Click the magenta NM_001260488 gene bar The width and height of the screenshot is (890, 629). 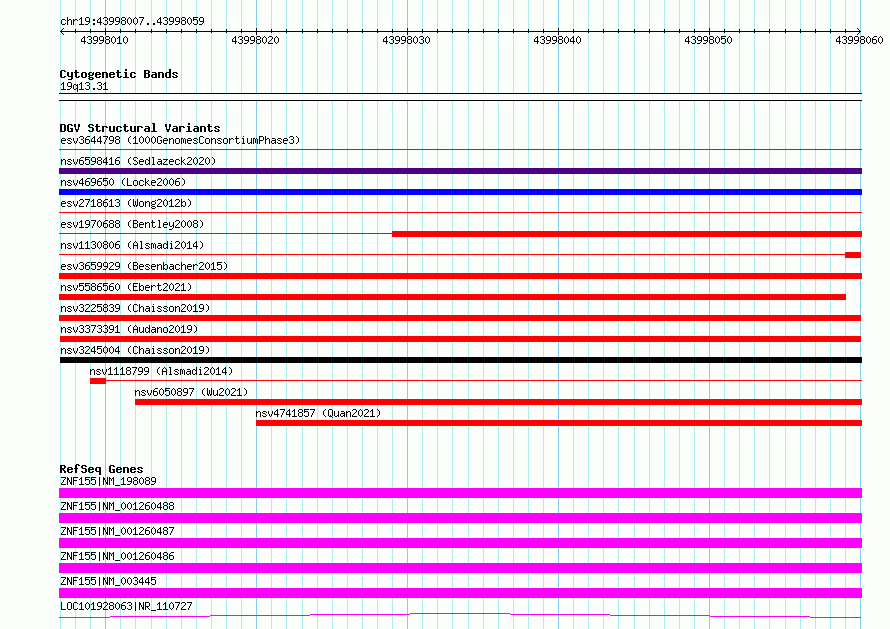pyautogui.click(x=460, y=518)
